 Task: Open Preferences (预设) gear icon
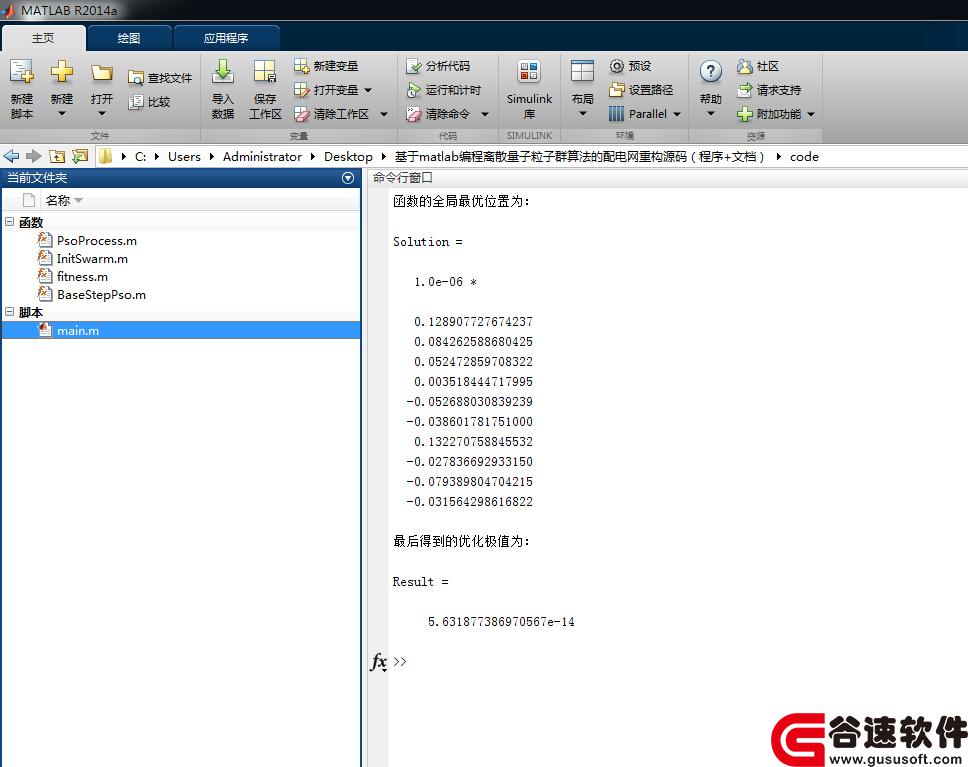click(617, 66)
